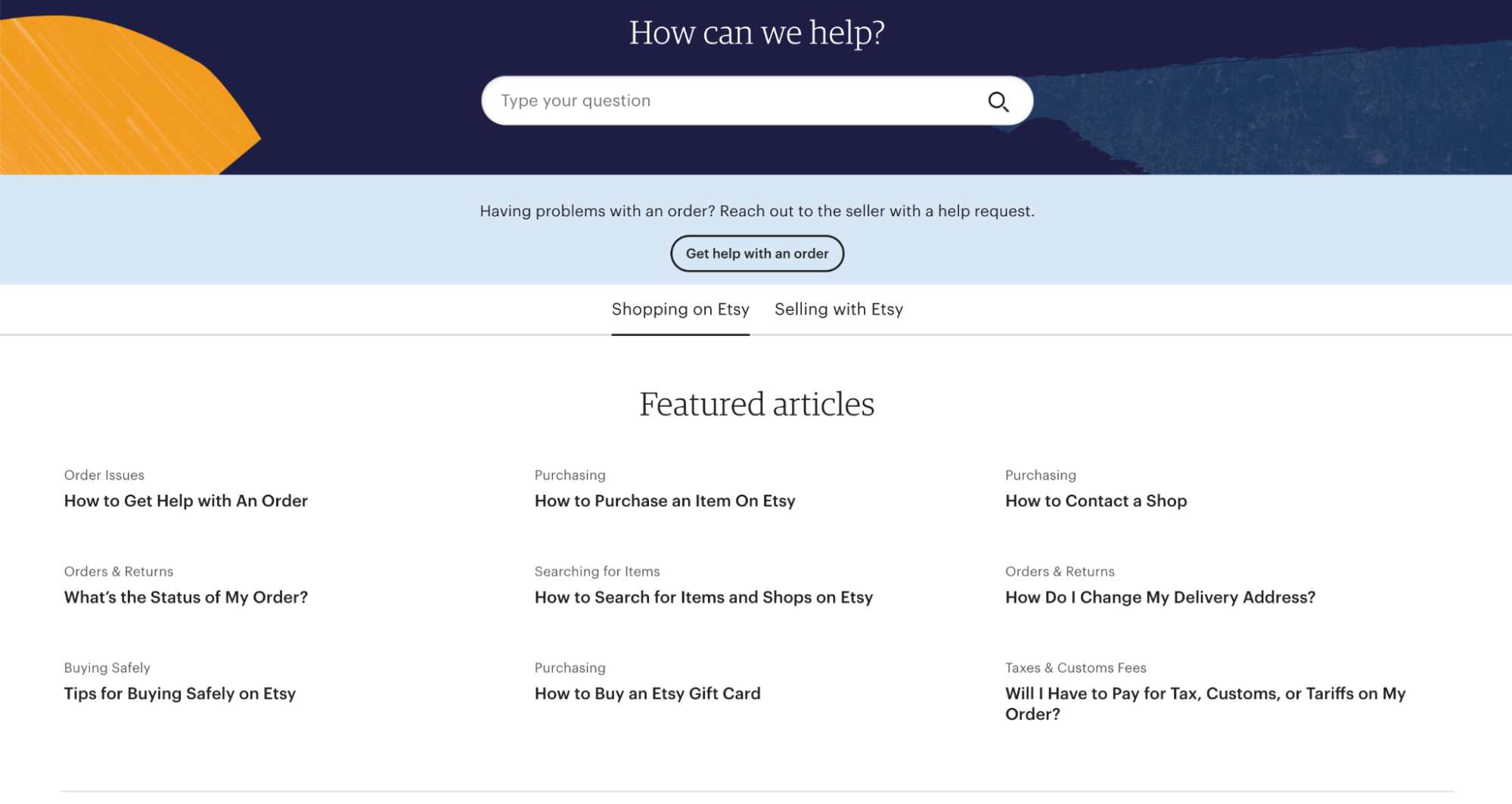Click the 'Buying Safely' category label

click(x=107, y=667)
